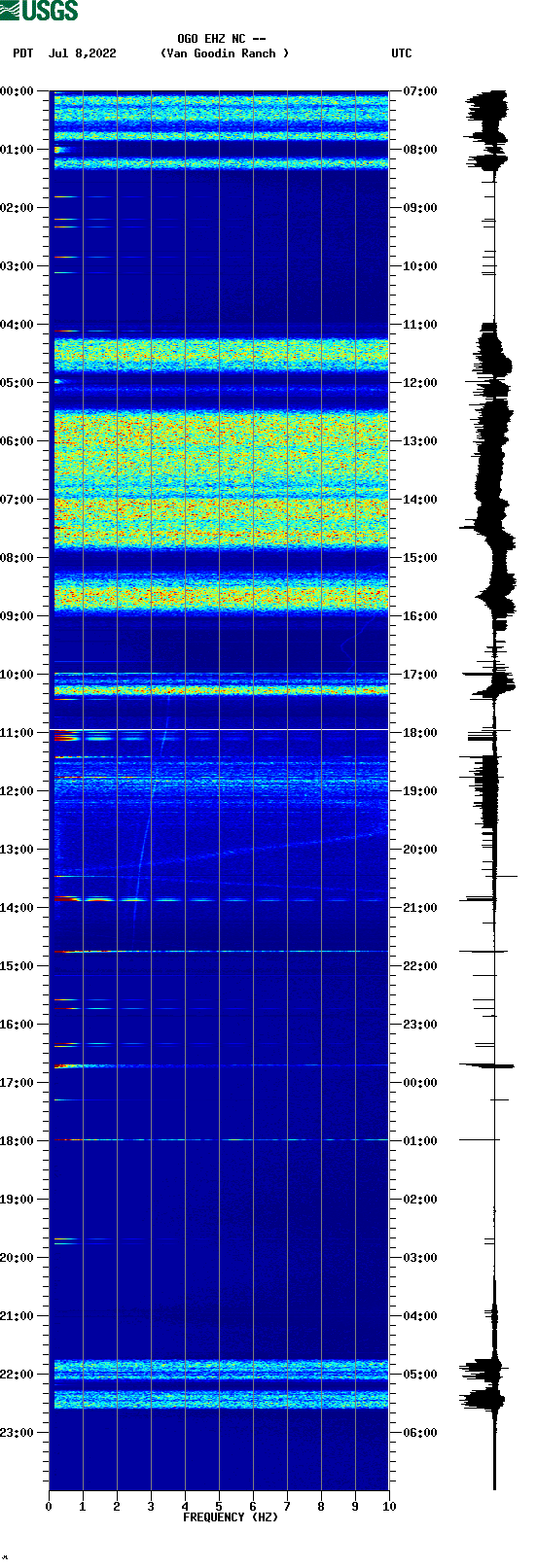Screen dimensions: 537x1568
Task: Click the UTC time label '07:00'
Action: (x=420, y=91)
